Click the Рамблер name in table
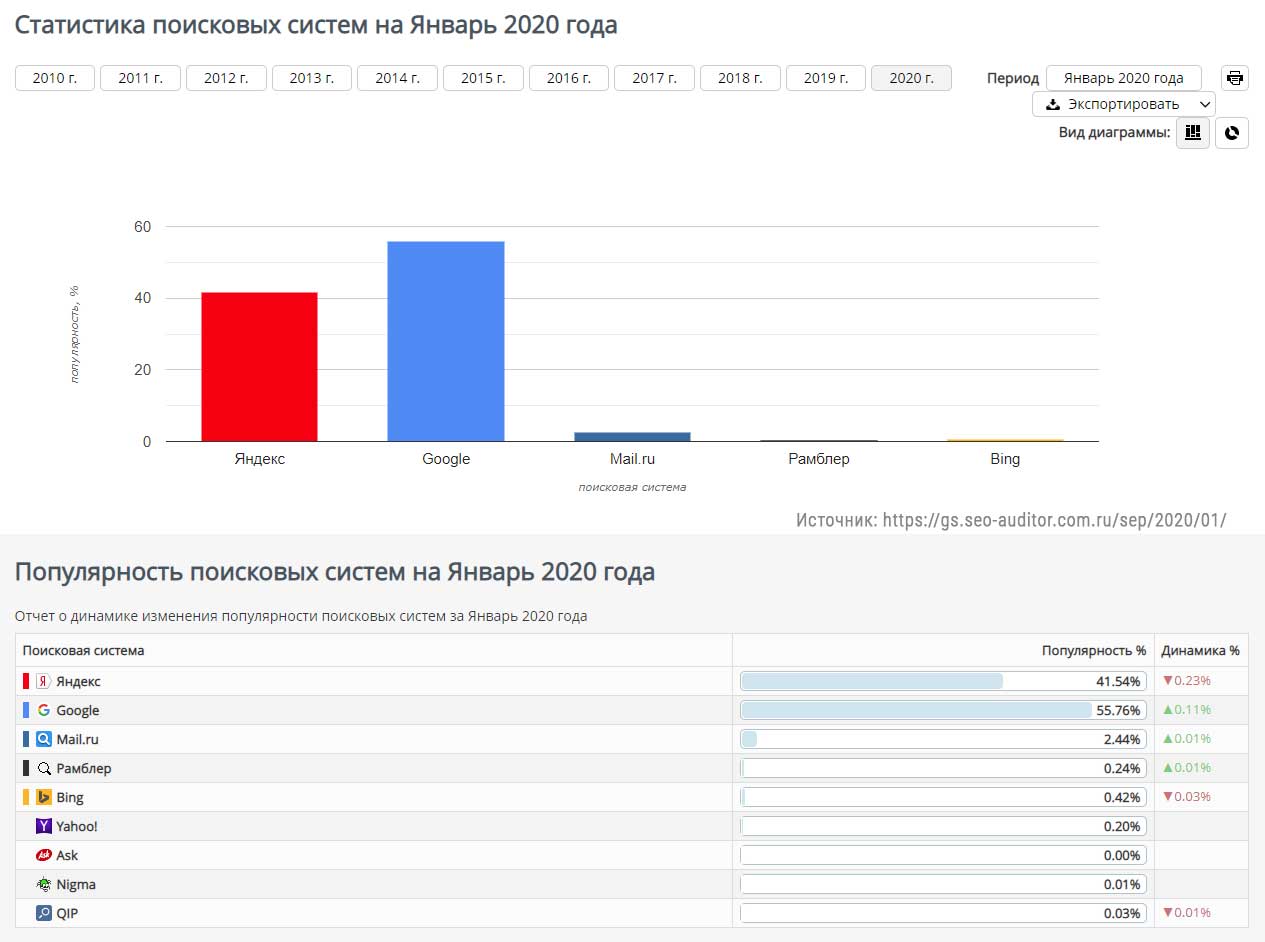This screenshot has width=1265, height=942. coord(84,768)
